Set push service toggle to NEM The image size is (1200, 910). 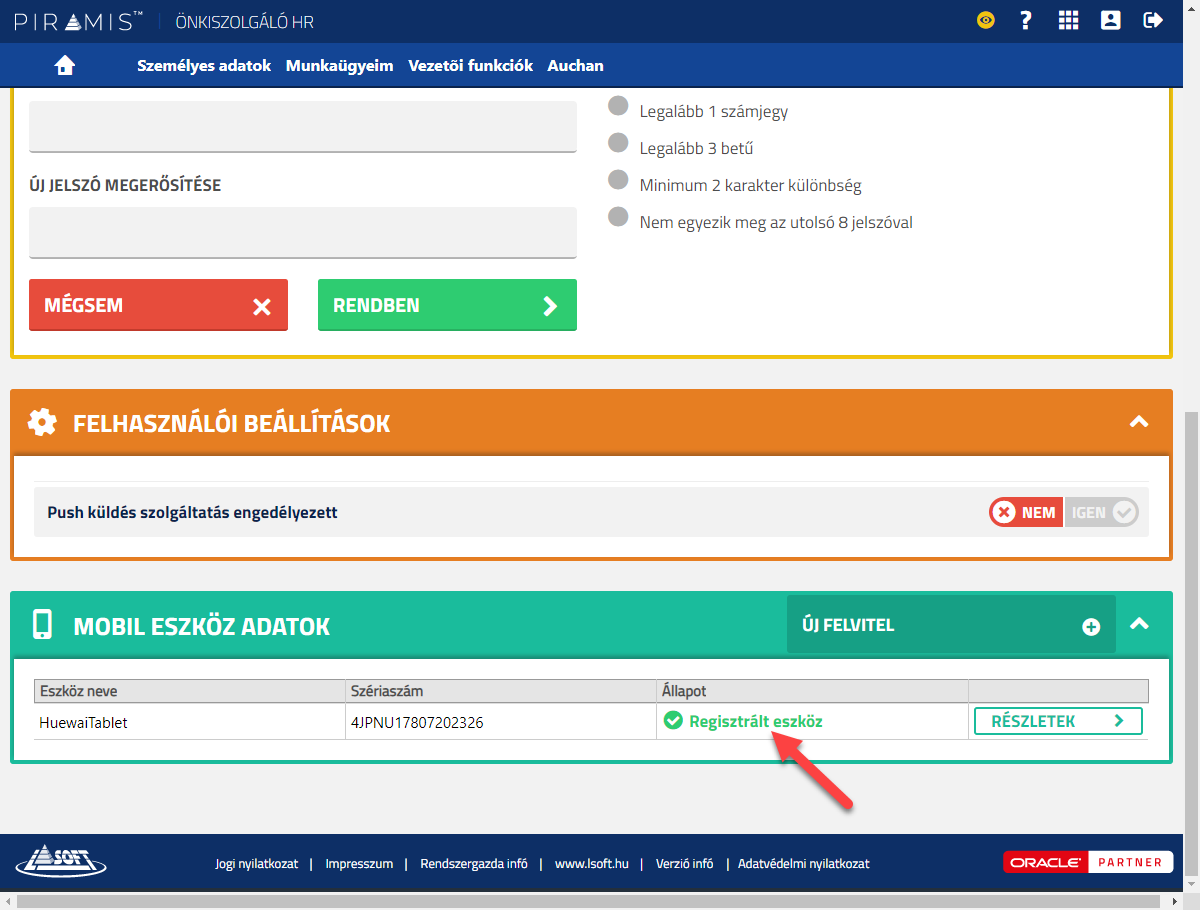coord(1026,512)
